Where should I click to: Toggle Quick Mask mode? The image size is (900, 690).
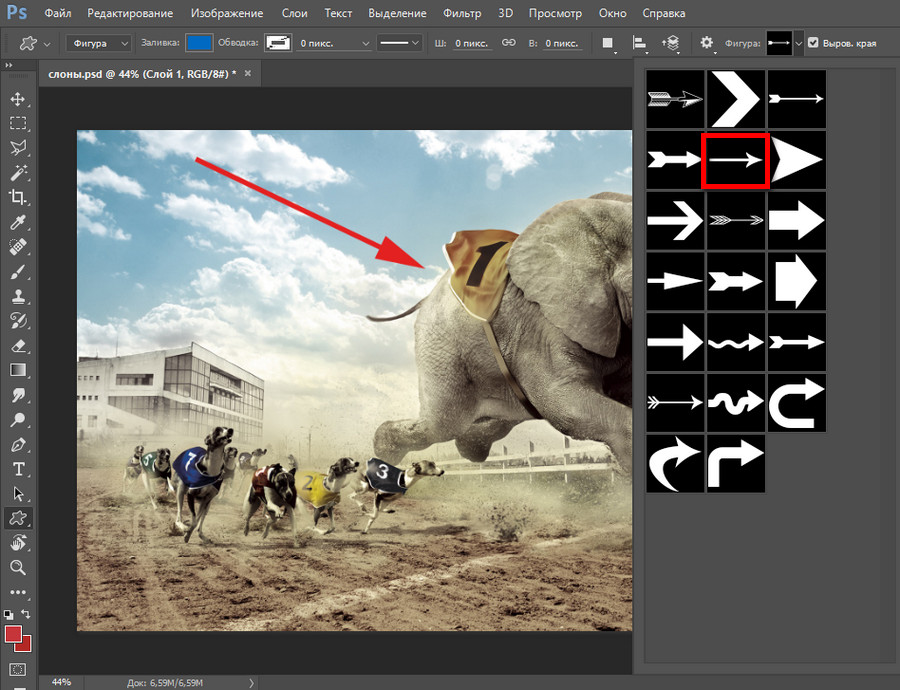(x=18, y=668)
